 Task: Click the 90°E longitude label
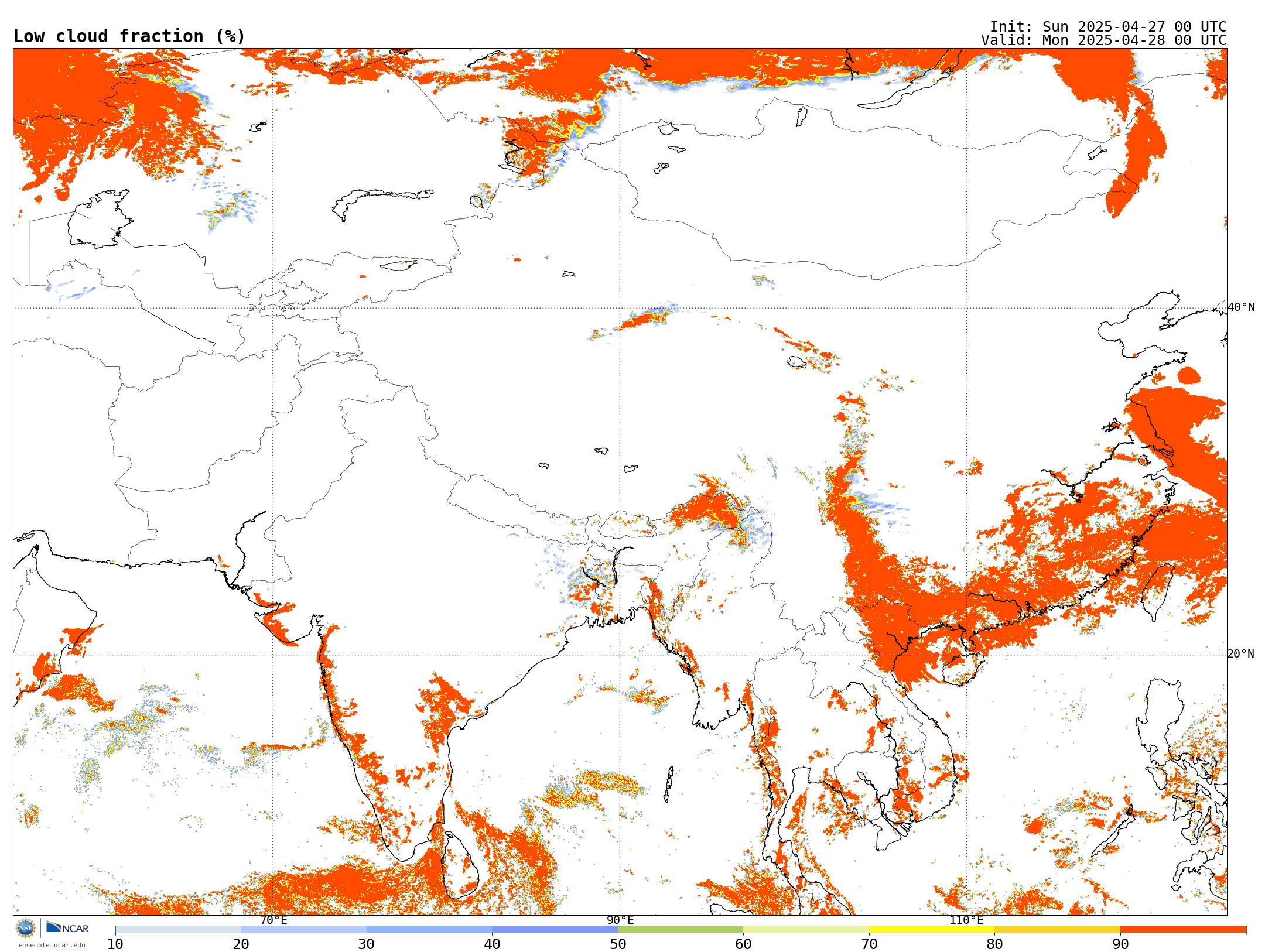click(620, 920)
